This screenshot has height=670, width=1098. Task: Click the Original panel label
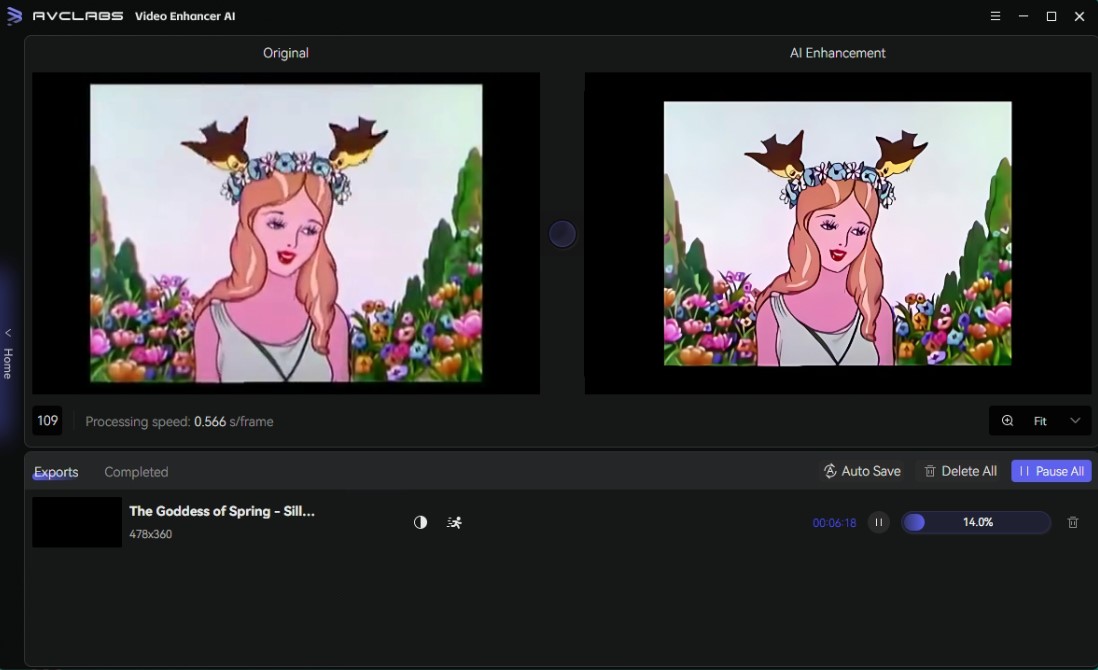[x=286, y=53]
